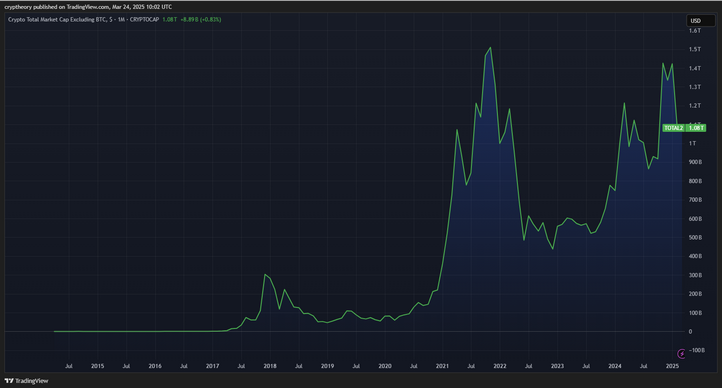Click the 2017 time axis label
The image size is (722, 388).
[x=212, y=366]
